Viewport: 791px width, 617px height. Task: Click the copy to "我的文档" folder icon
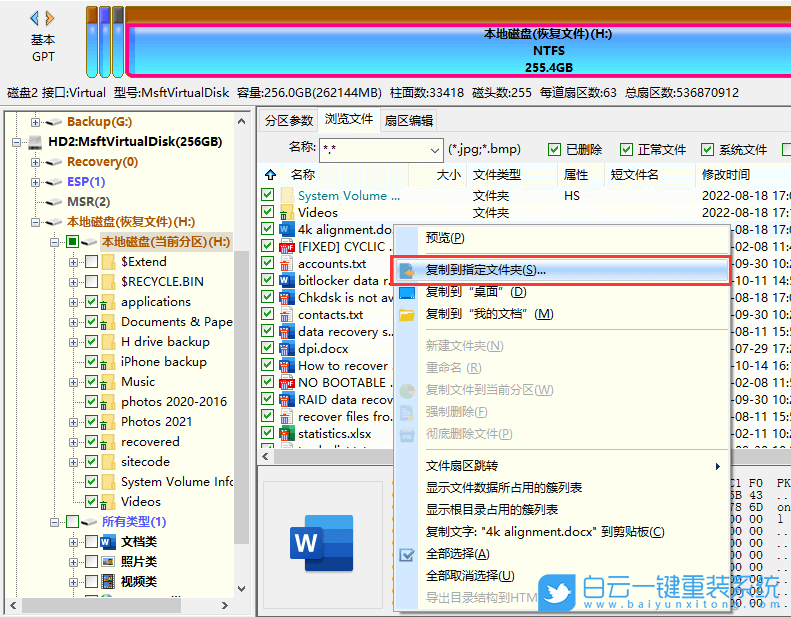tap(407, 314)
